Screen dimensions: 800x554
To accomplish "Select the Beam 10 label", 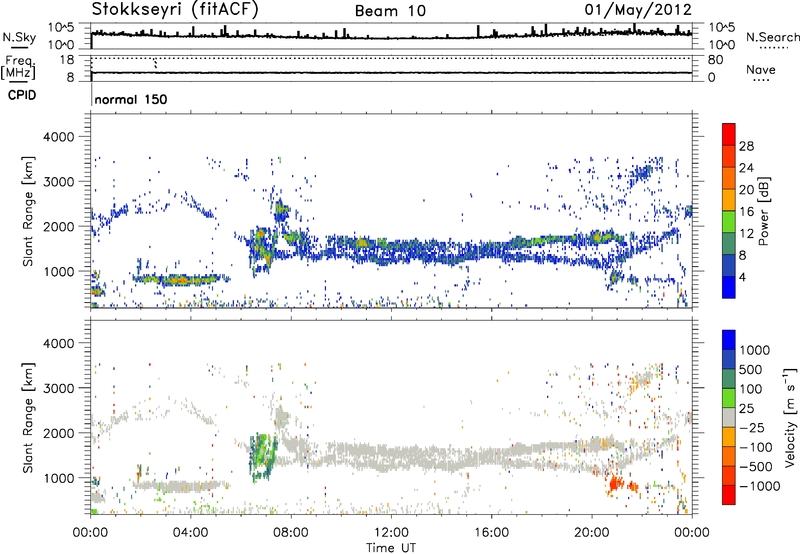I will 390,11.
